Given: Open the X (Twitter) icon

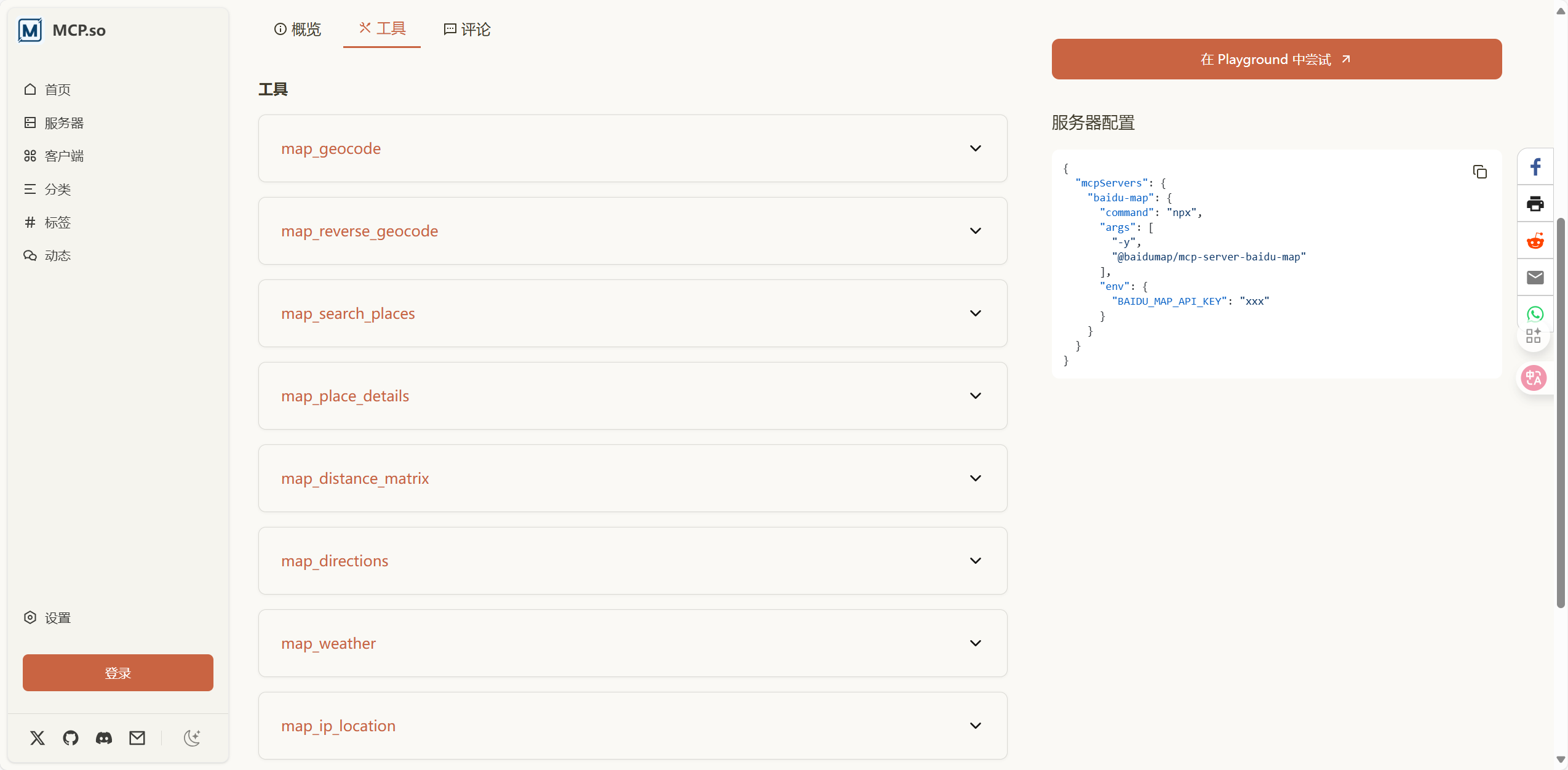Looking at the screenshot, I should [38, 737].
